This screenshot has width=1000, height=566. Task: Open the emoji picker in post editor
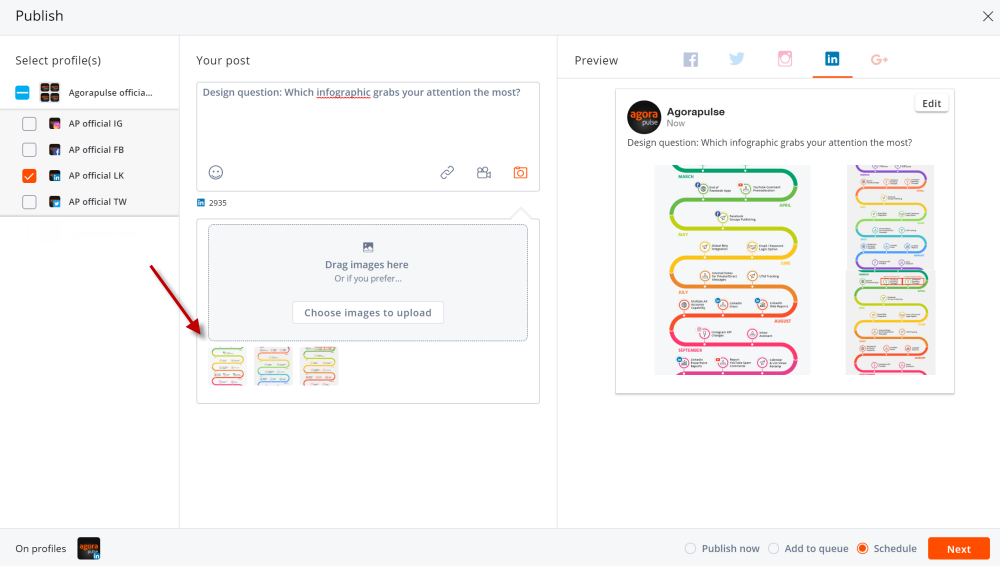216,172
